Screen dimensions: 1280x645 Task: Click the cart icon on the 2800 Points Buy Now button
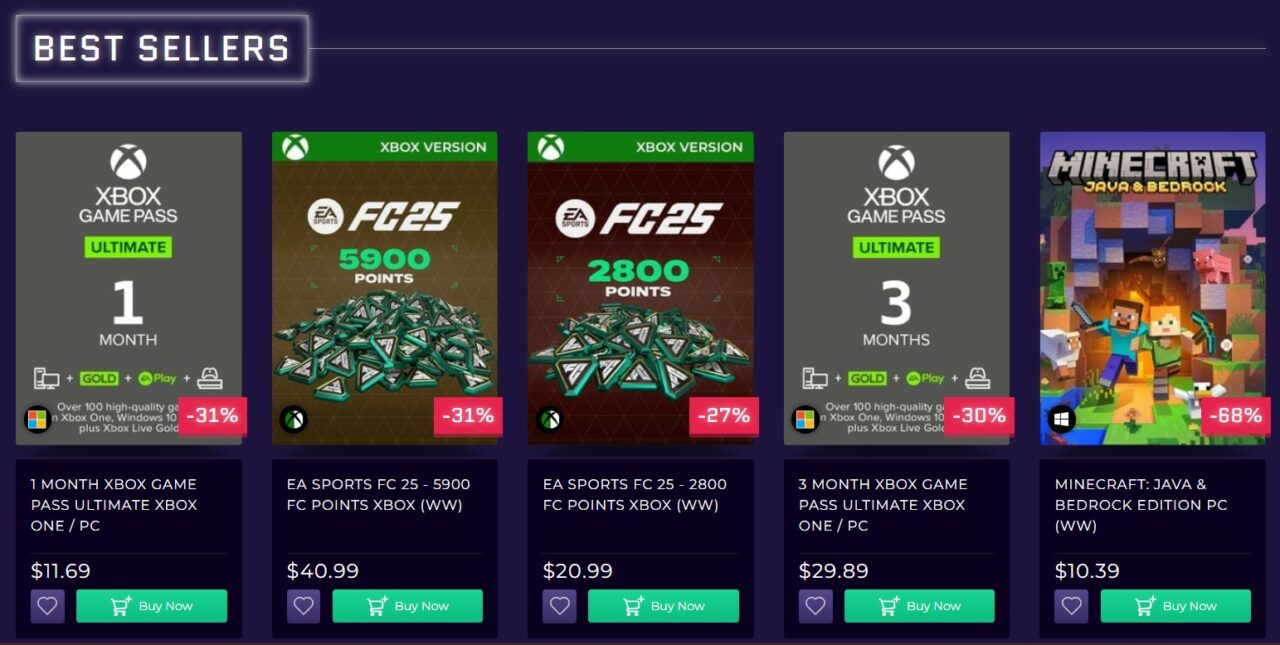coord(631,605)
